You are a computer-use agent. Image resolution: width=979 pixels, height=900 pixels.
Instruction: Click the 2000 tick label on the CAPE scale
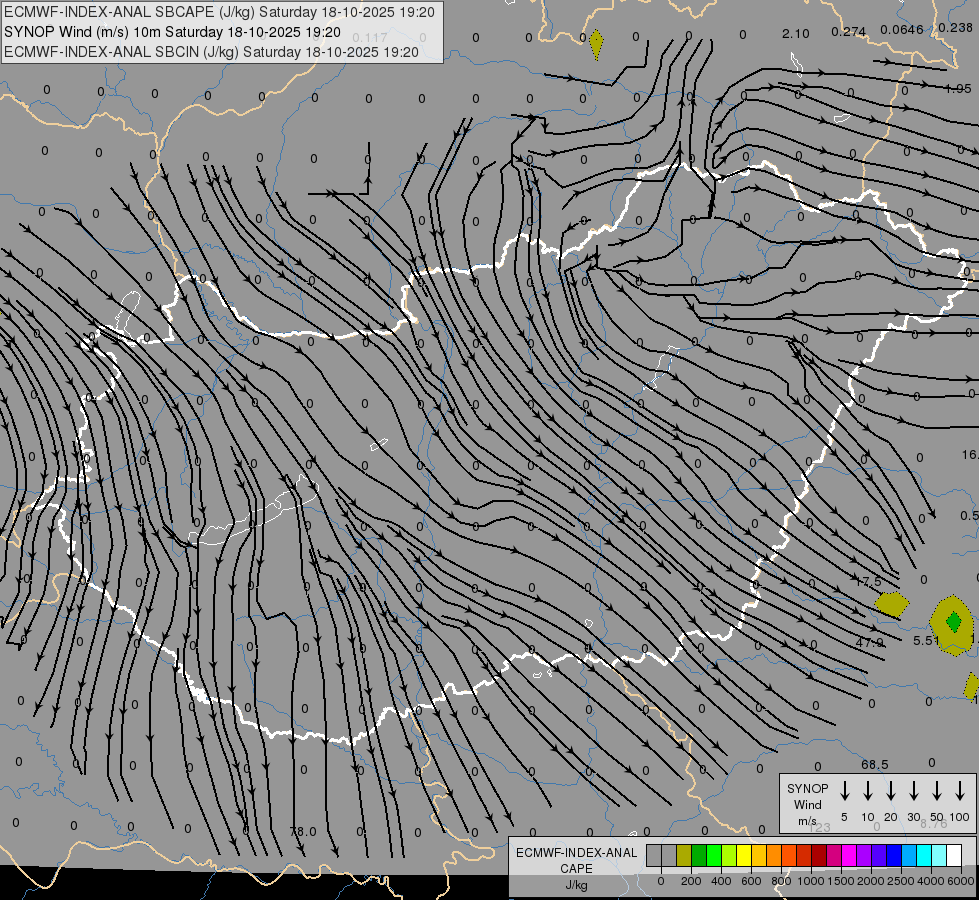pyautogui.click(x=871, y=881)
